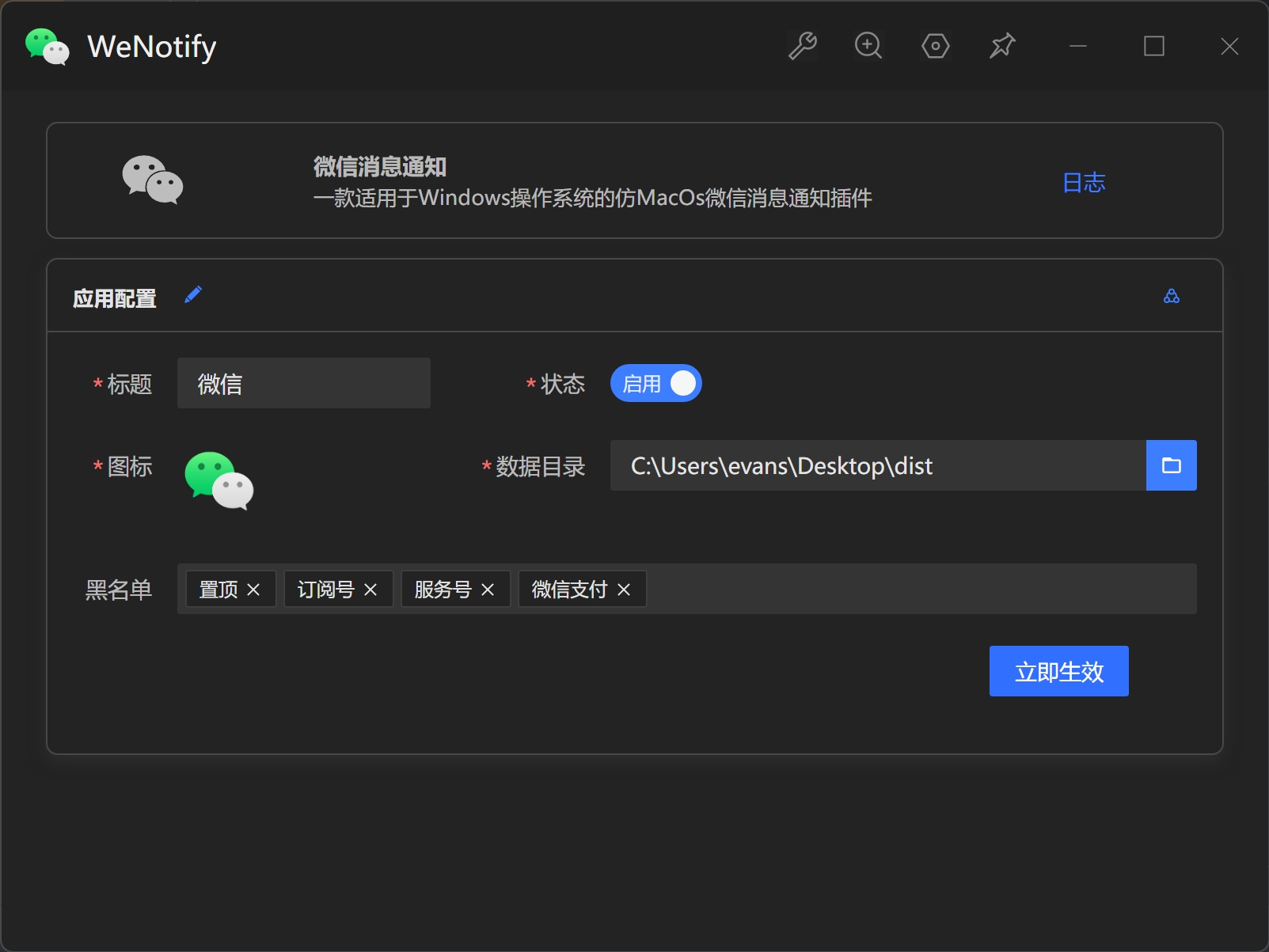Click the 标题 input containing 微信
The width and height of the screenshot is (1269, 952).
tap(304, 383)
